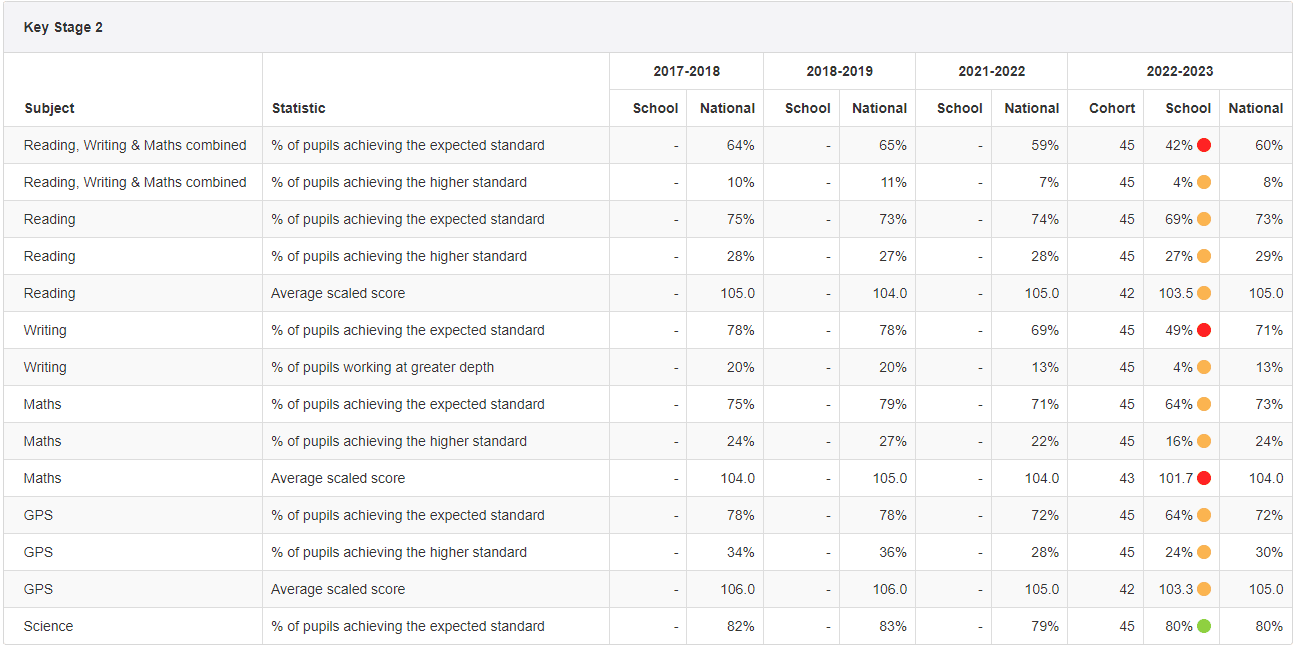Click the 2017-2018 year column header
Image resolution: width=1298 pixels, height=649 pixels.
[x=686, y=71]
